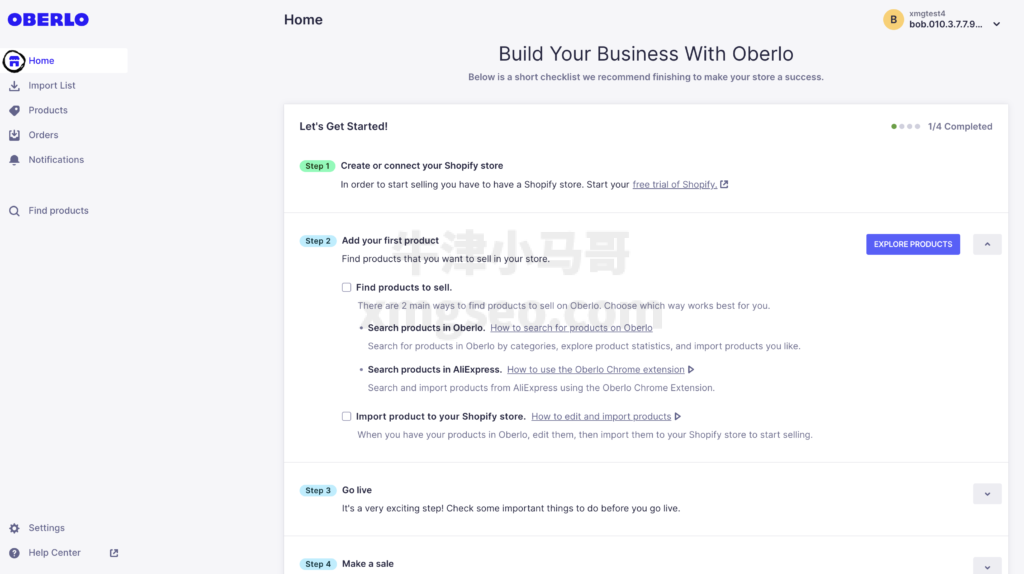Click the 1/4 Completed progress dots
Screen dimensions: 1024x574
pyautogui.click(x=905, y=127)
